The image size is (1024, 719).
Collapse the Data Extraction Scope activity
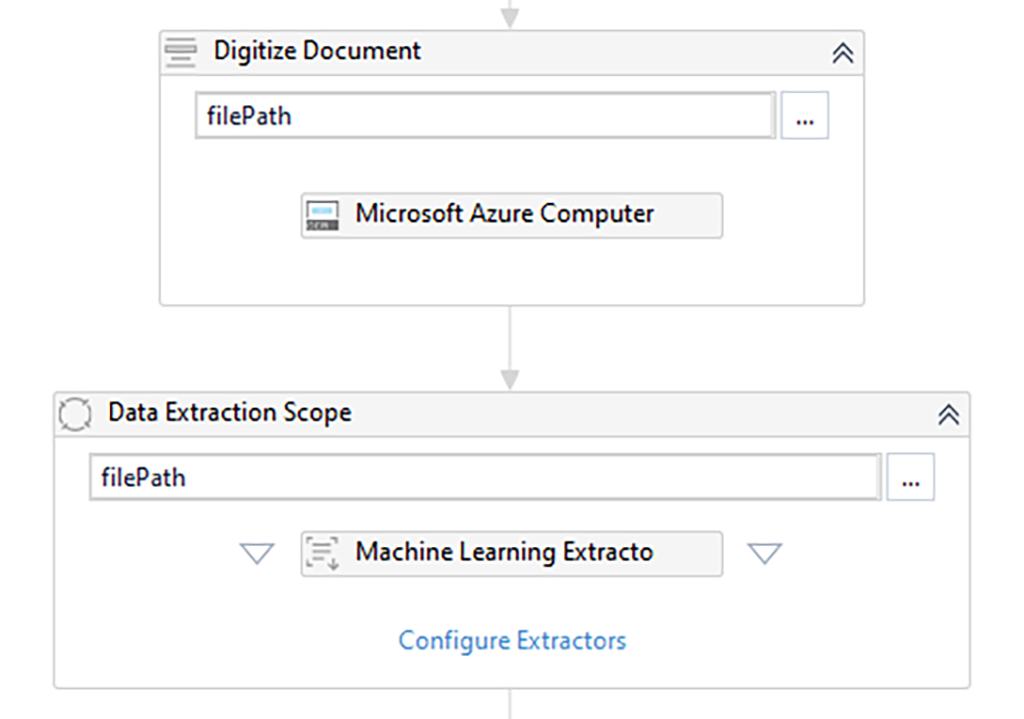(948, 414)
